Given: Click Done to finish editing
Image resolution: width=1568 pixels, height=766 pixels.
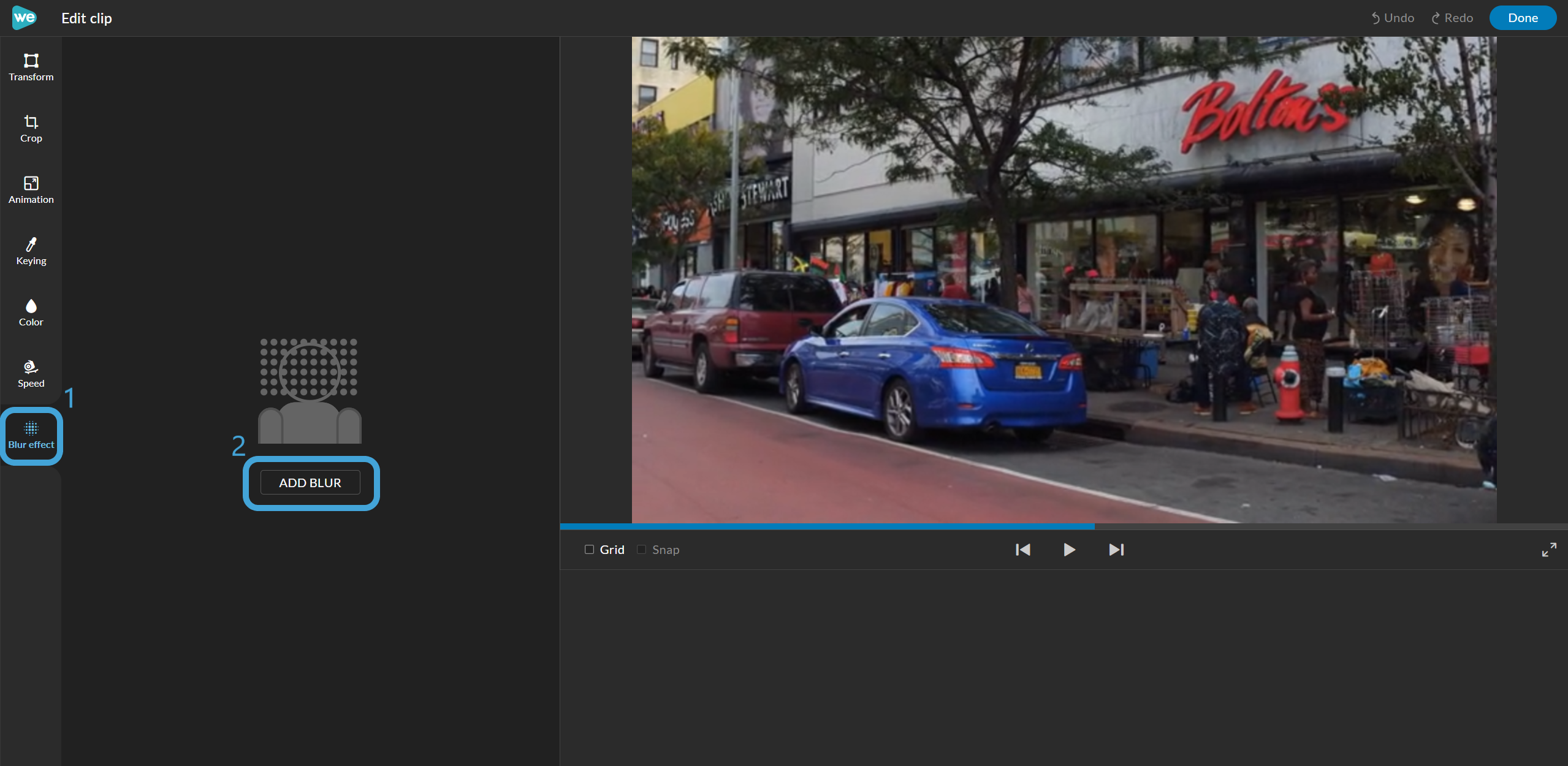Looking at the screenshot, I should pos(1523,18).
